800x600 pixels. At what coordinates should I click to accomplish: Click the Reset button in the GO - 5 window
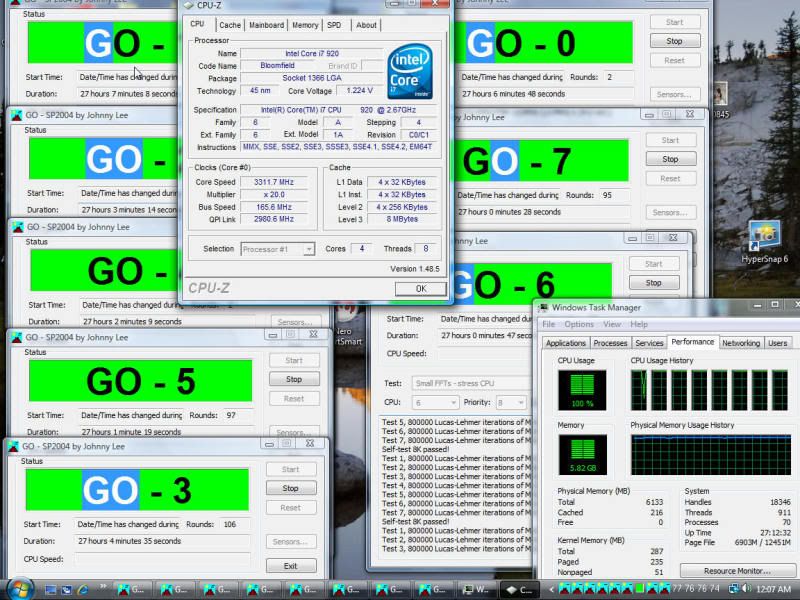tap(294, 398)
